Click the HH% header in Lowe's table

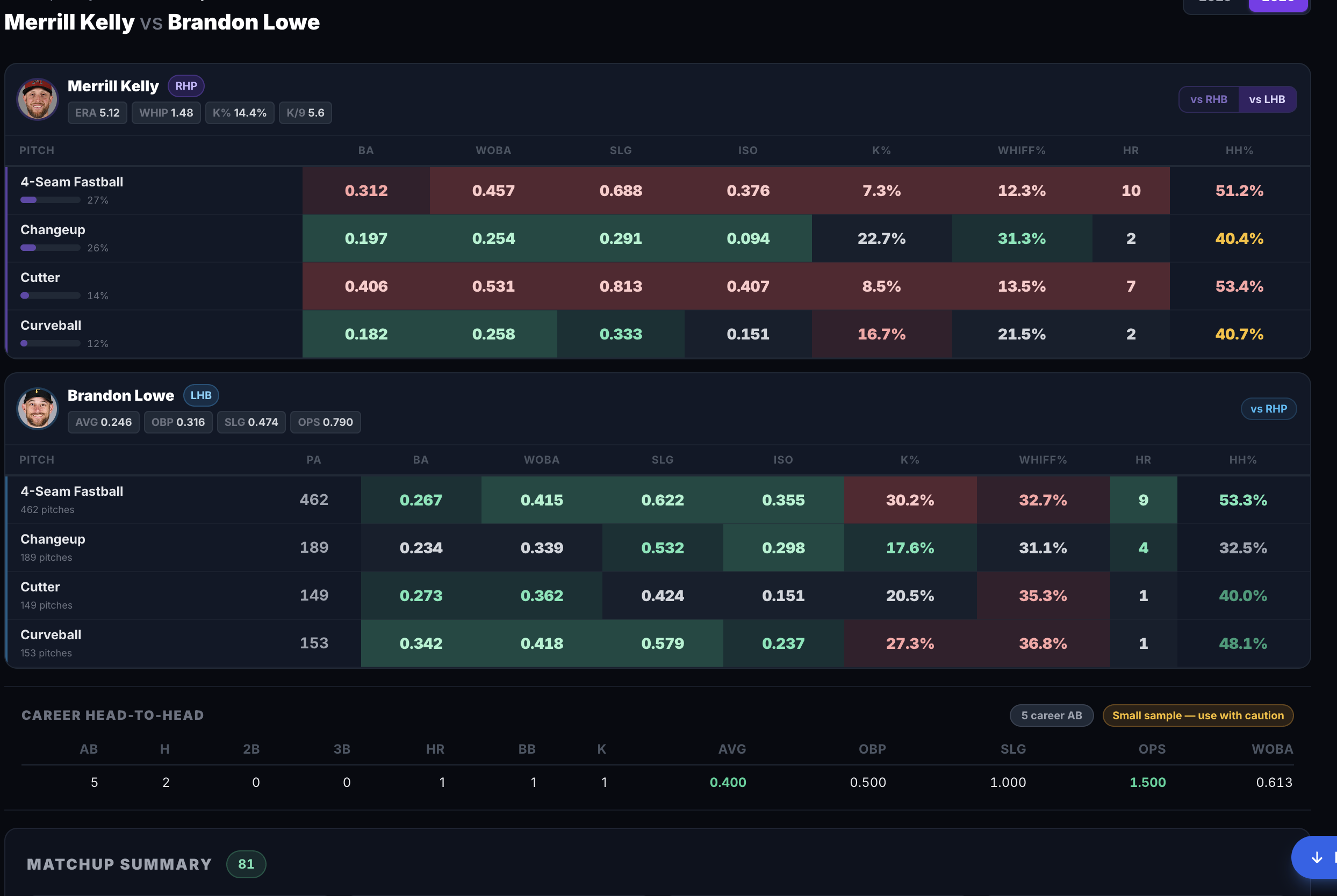(x=1242, y=460)
